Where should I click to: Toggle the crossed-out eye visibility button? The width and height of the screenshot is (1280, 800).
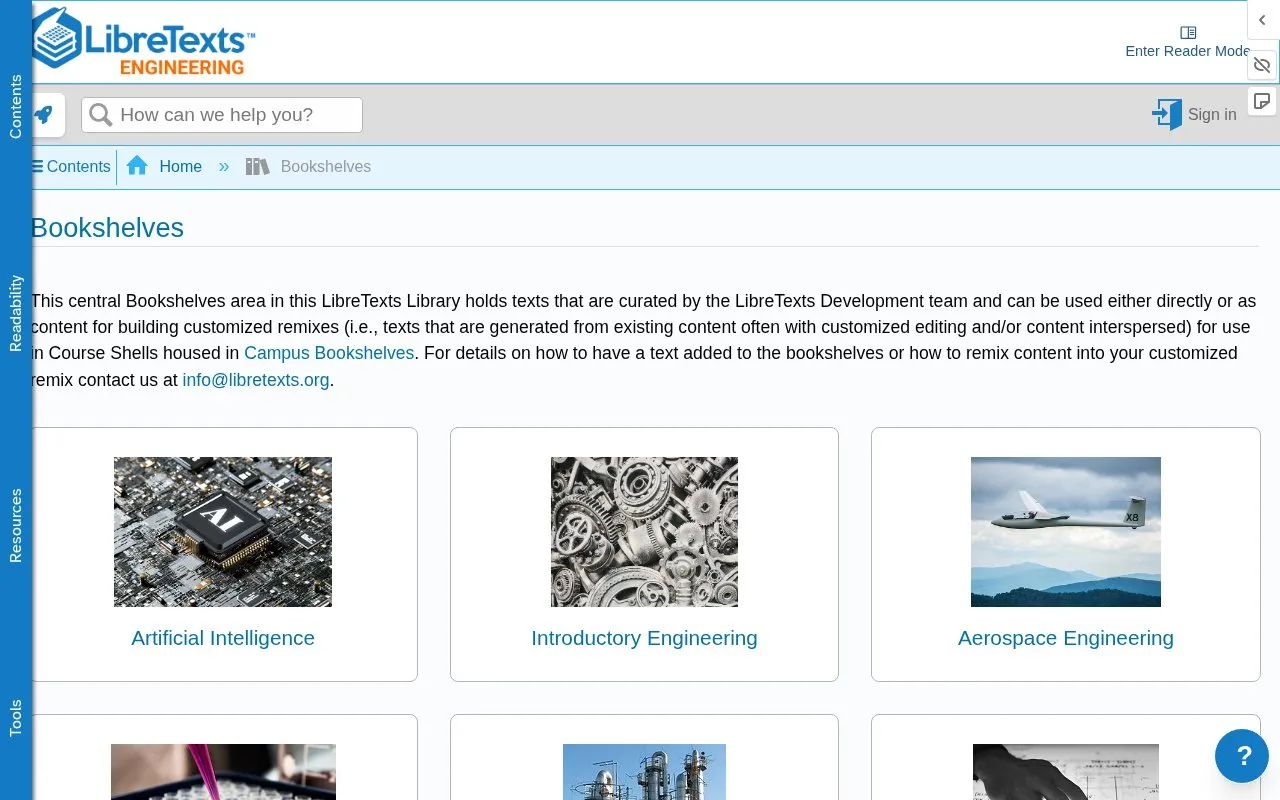point(1262,65)
